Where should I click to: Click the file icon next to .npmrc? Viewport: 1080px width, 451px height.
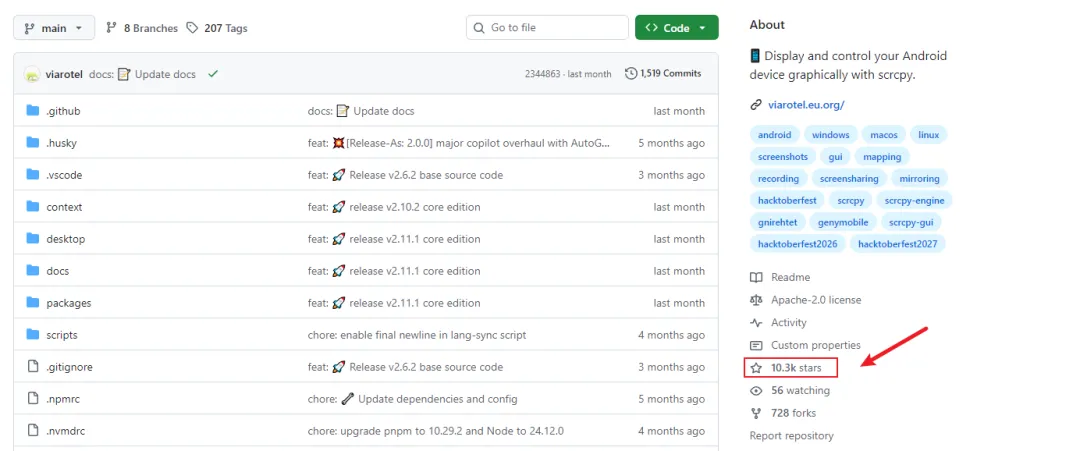(32, 399)
